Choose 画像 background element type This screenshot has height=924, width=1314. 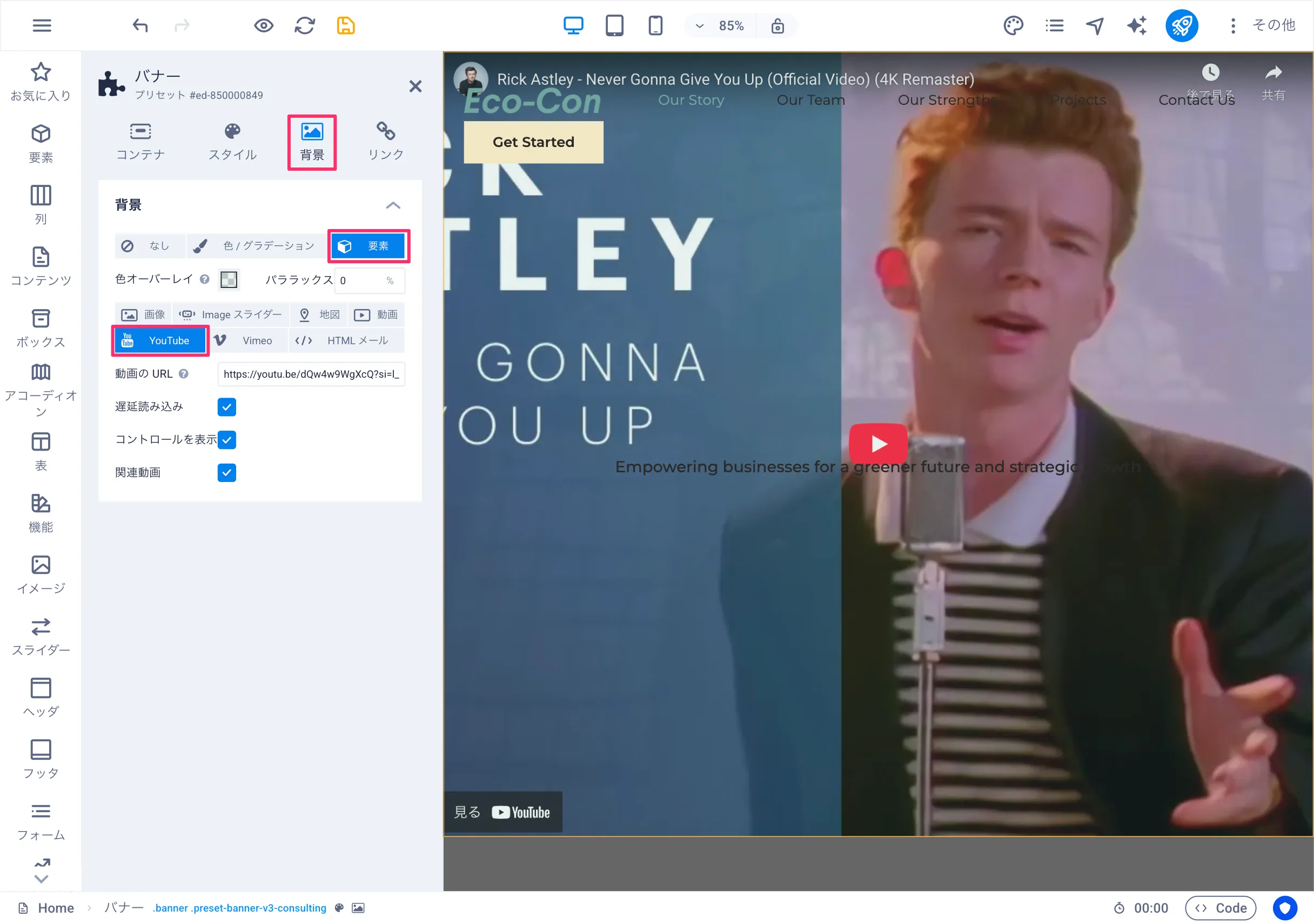[143, 314]
